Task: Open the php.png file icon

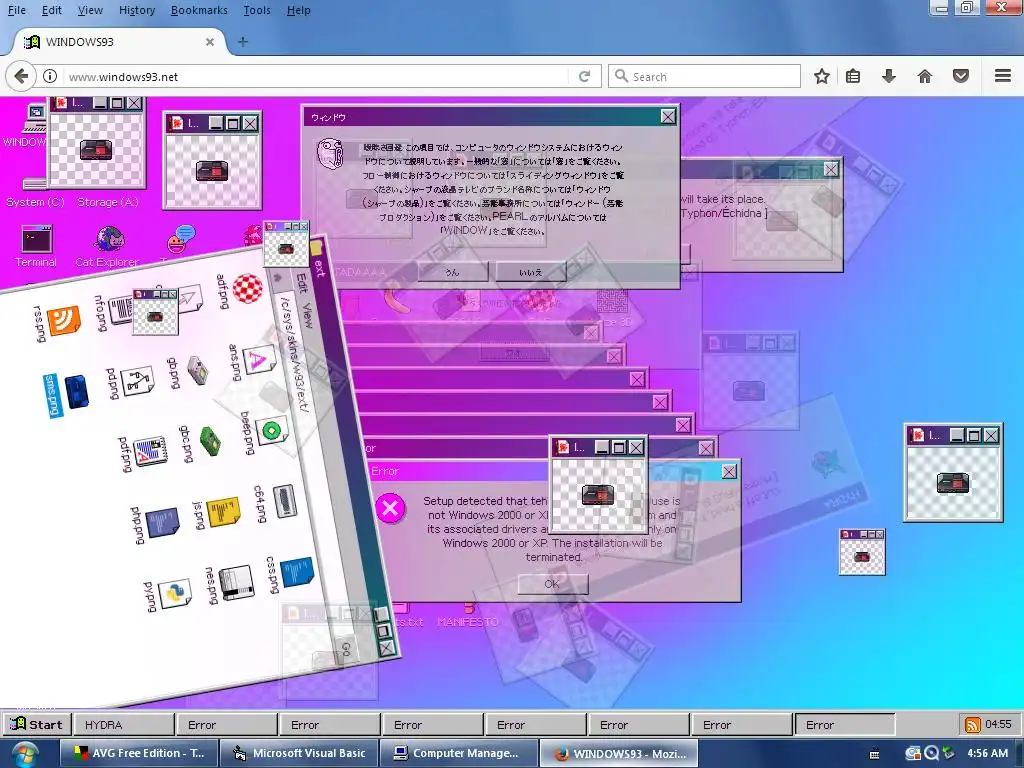Action: point(163,523)
